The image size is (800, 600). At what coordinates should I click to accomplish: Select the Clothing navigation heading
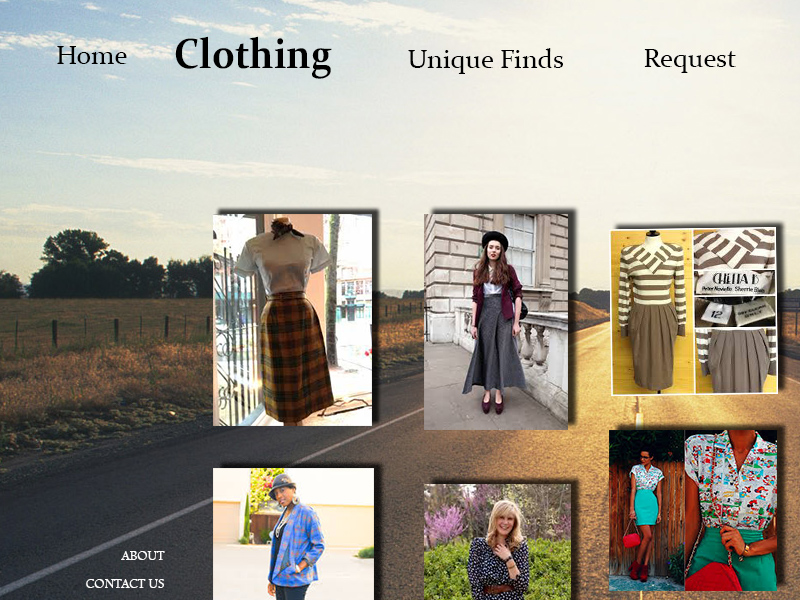point(253,56)
